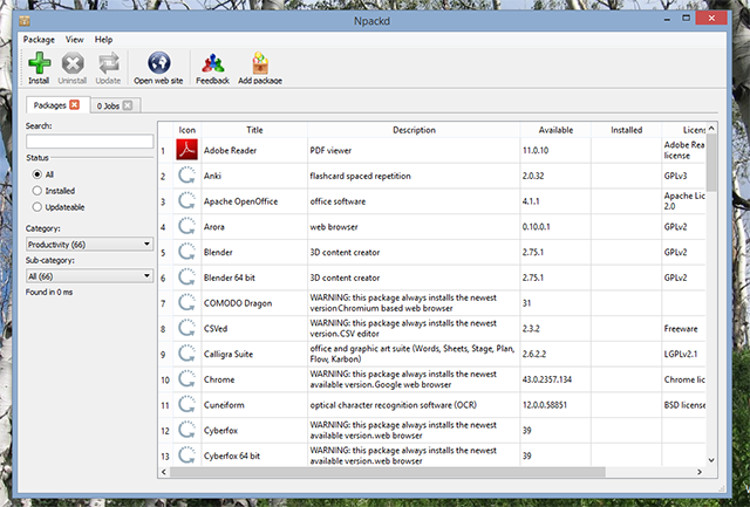Click the loading icon next to Cuneiform
The image size is (750, 507).
click(187, 405)
